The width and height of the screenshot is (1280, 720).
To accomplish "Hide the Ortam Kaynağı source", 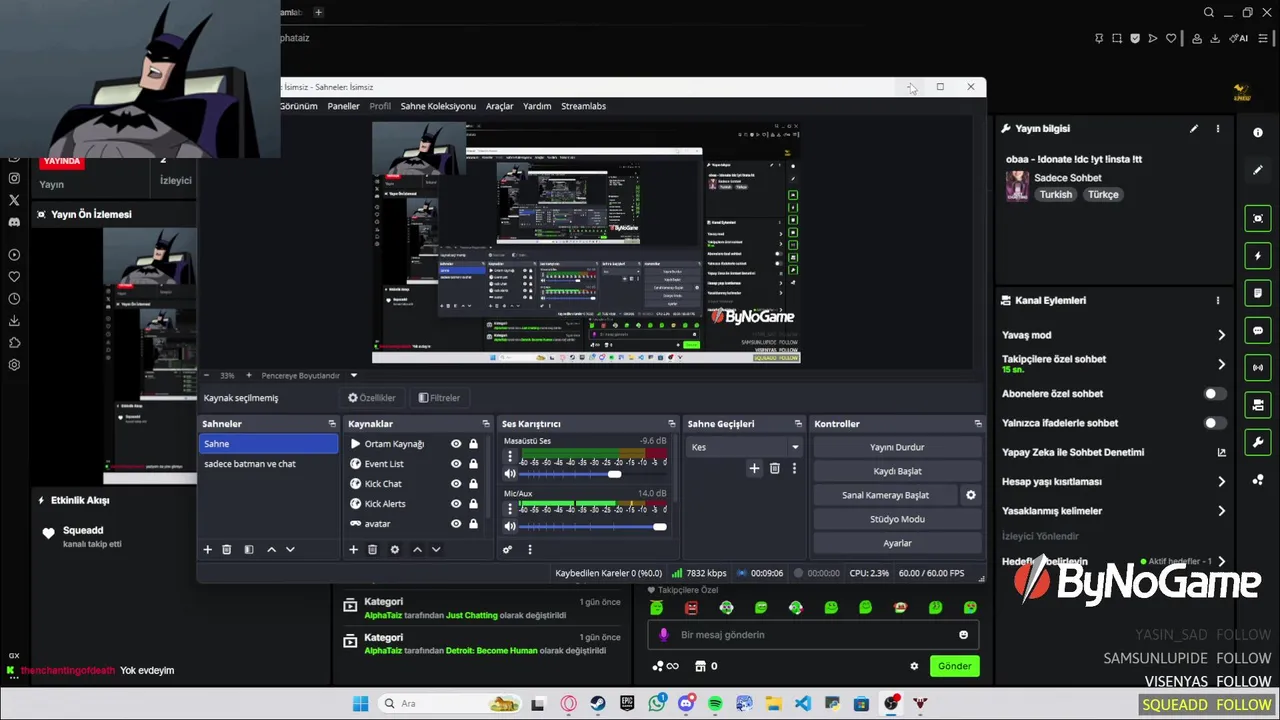I will click(x=456, y=444).
